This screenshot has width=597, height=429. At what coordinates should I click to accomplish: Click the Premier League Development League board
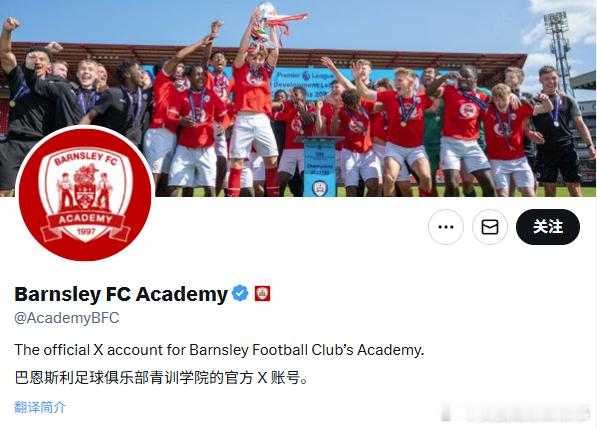pyautogui.click(x=303, y=85)
